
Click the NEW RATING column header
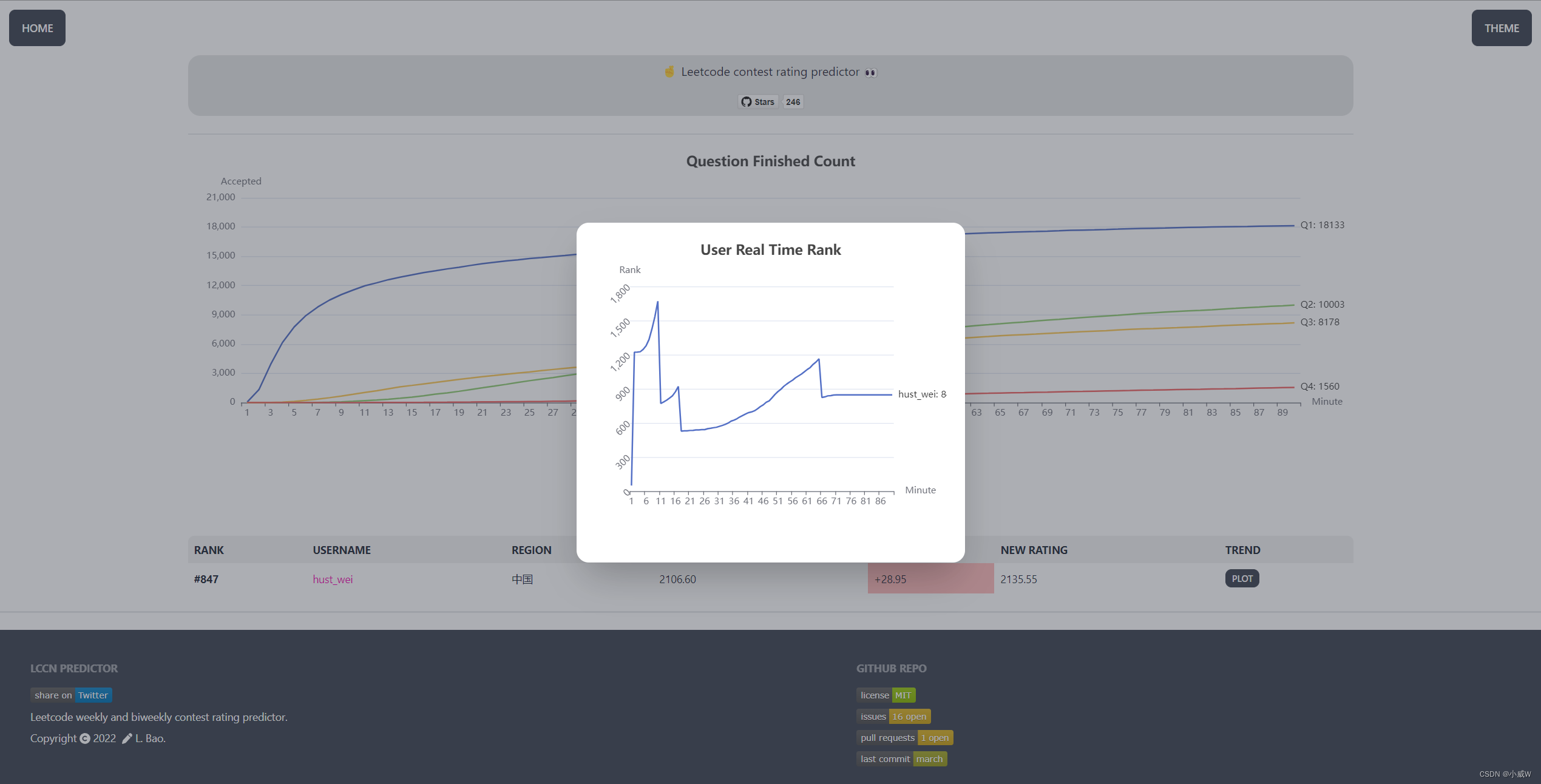(1034, 550)
